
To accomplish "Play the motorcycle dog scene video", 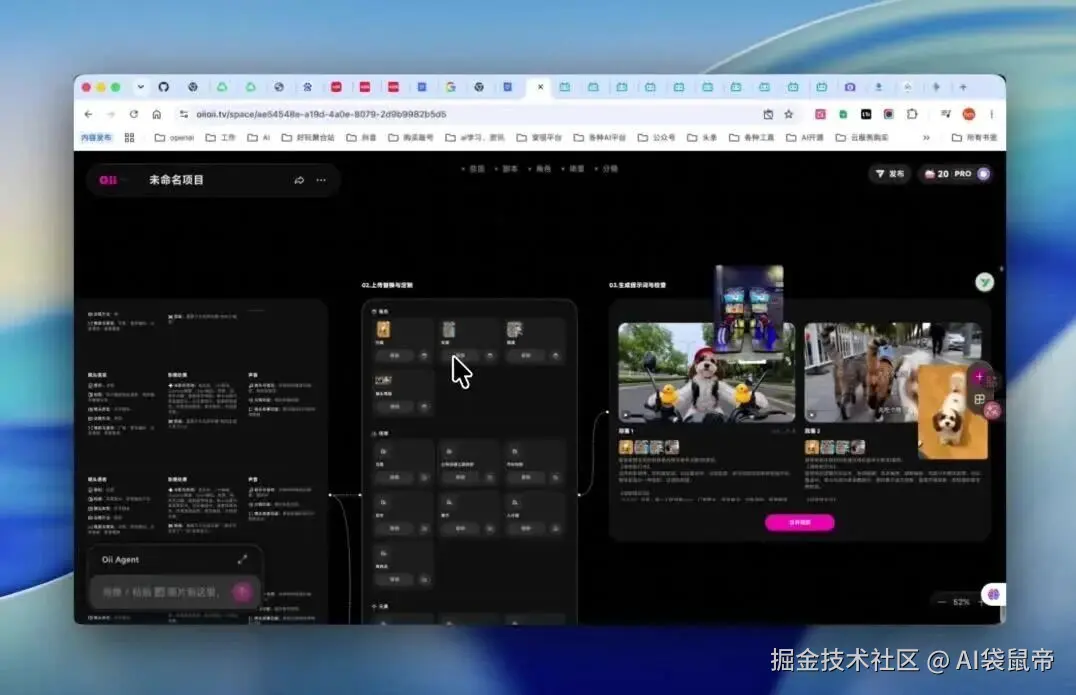I will pos(626,414).
